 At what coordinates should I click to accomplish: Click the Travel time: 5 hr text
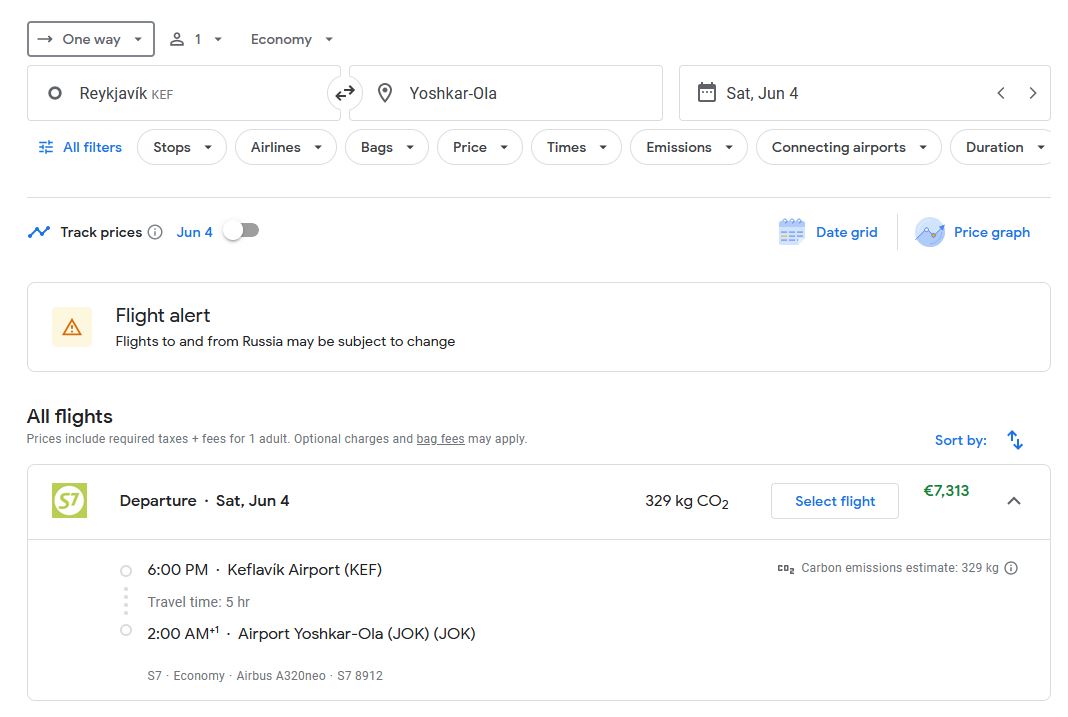198,602
